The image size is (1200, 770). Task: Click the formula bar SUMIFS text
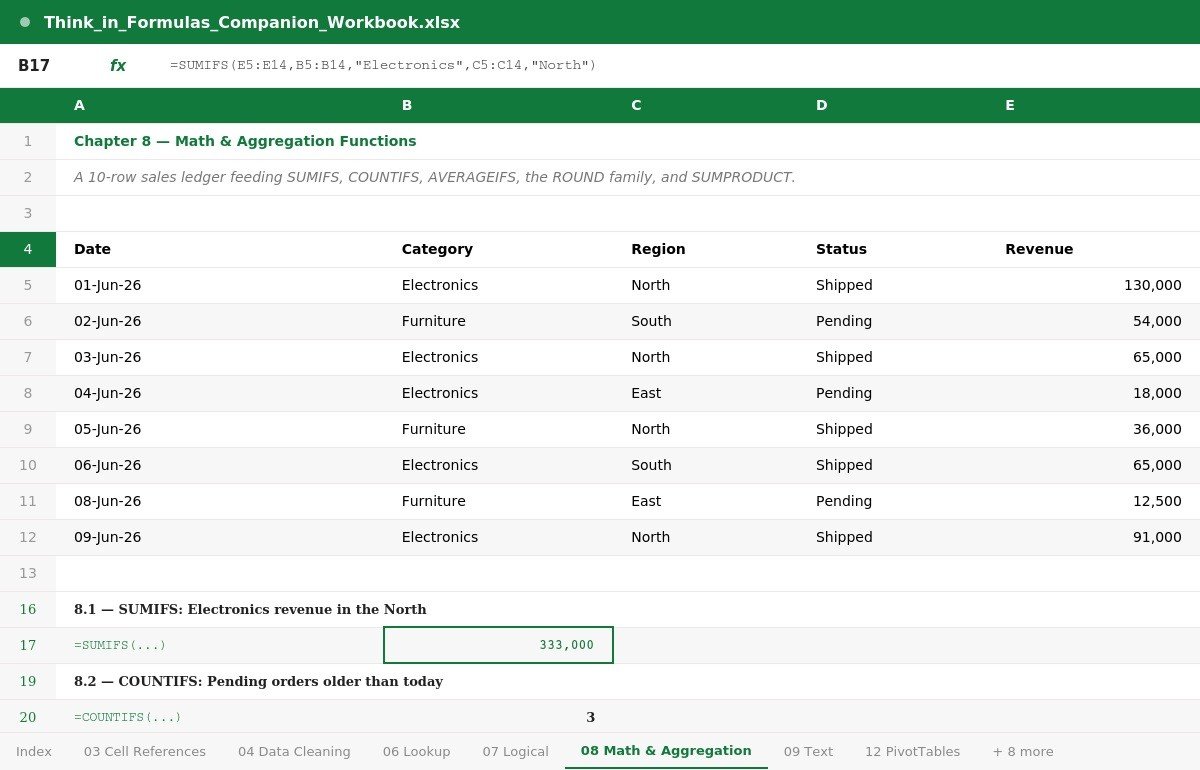(383, 65)
